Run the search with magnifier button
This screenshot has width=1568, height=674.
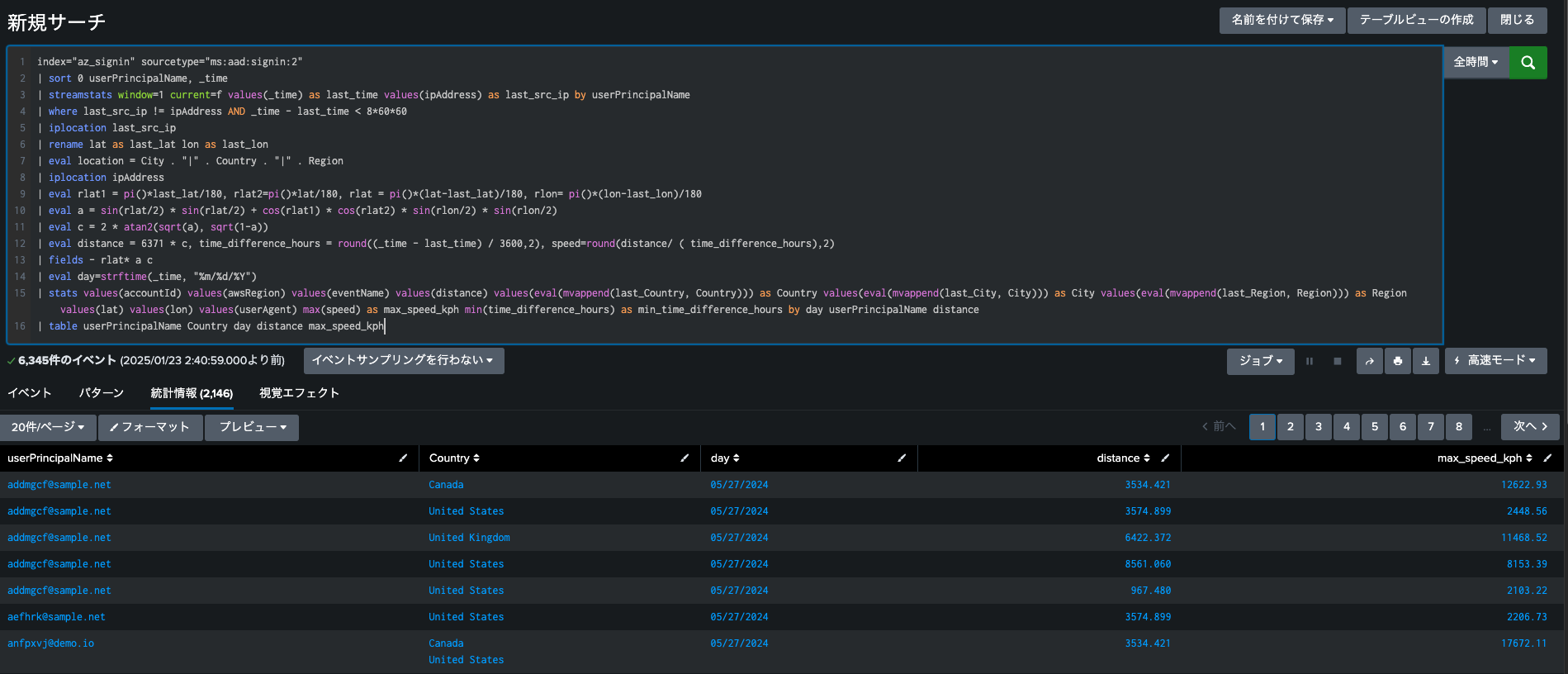pos(1528,62)
